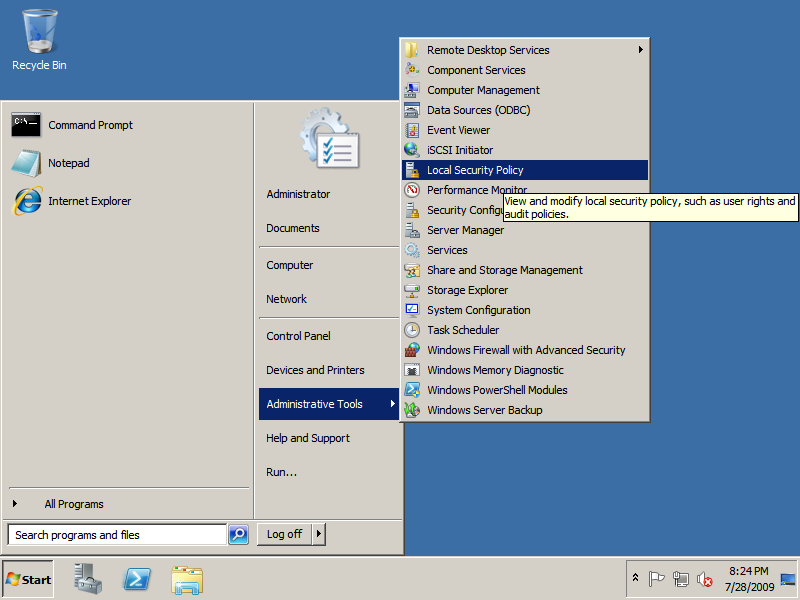Click the iSCSI Initiator globe icon
The height and width of the screenshot is (600, 800).
click(412, 150)
